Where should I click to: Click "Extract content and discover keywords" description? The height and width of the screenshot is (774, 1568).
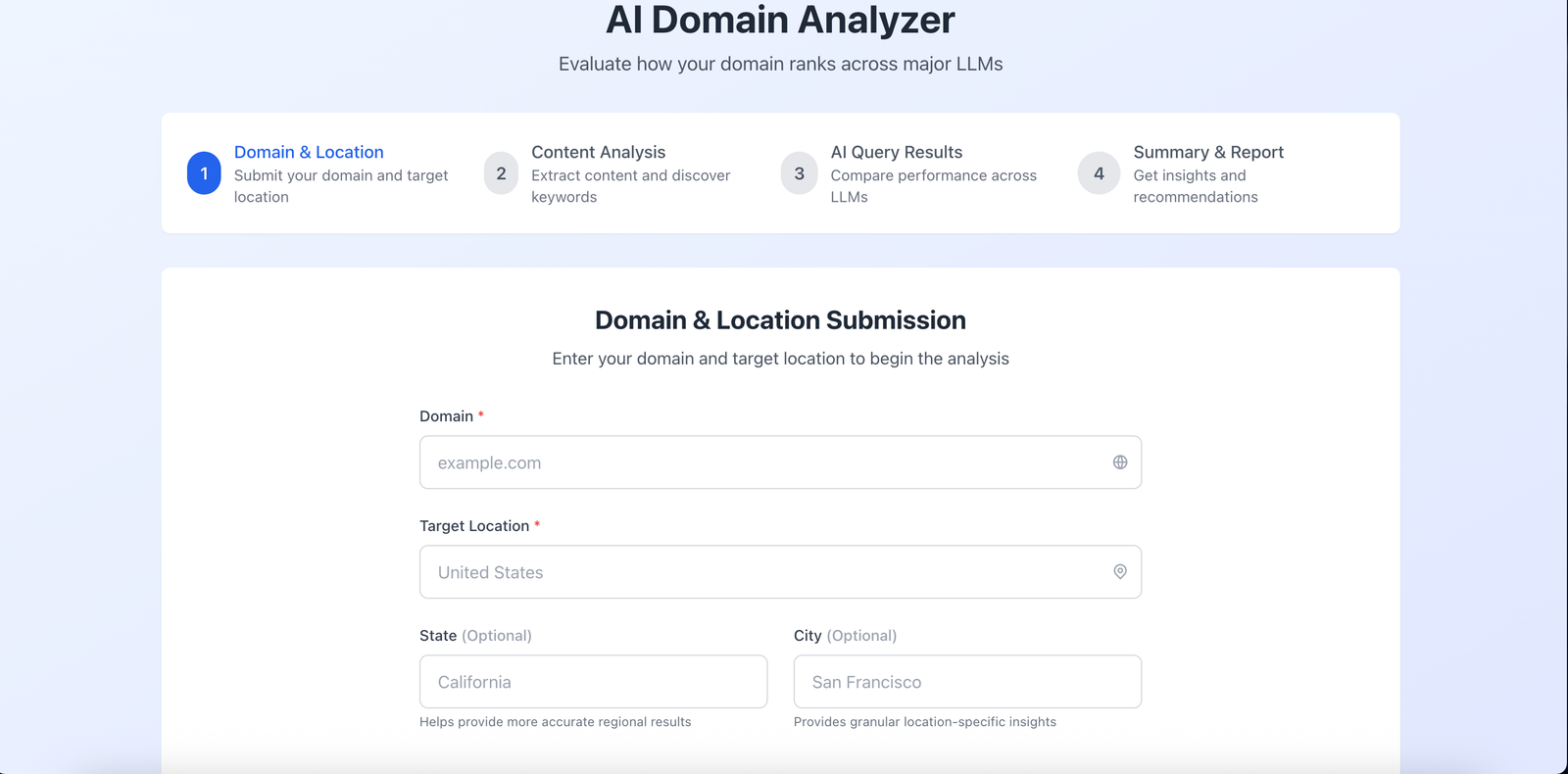click(x=631, y=186)
